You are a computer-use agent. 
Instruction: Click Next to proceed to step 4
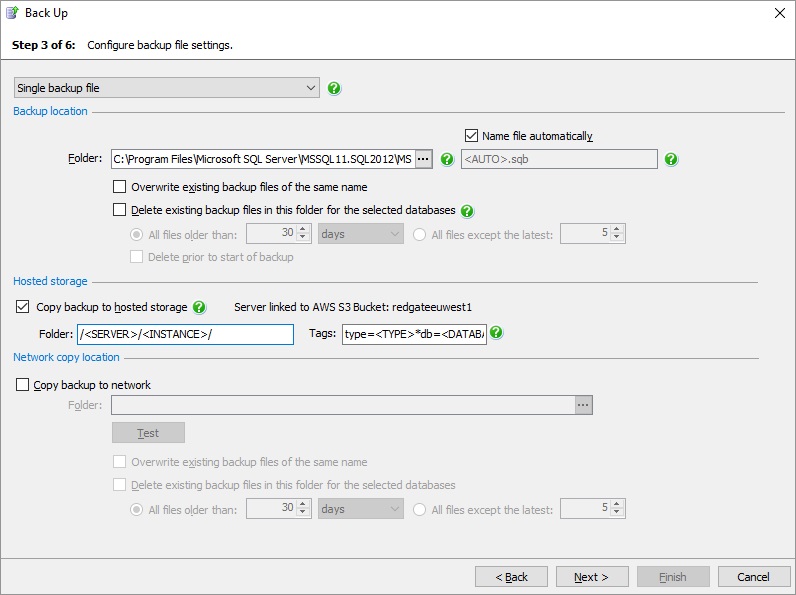pyautogui.click(x=591, y=577)
